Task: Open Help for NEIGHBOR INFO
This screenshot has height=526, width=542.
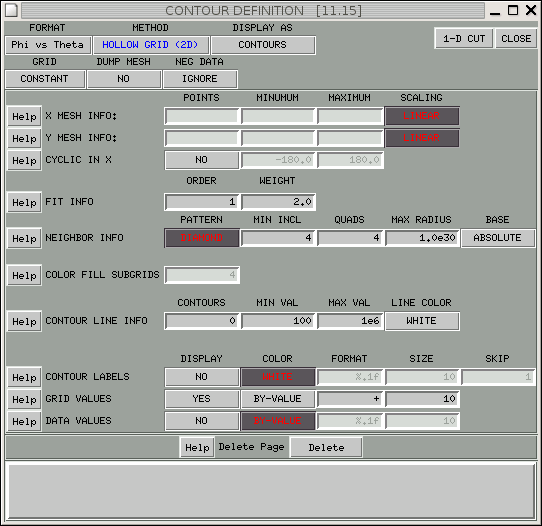Action: [x=24, y=238]
